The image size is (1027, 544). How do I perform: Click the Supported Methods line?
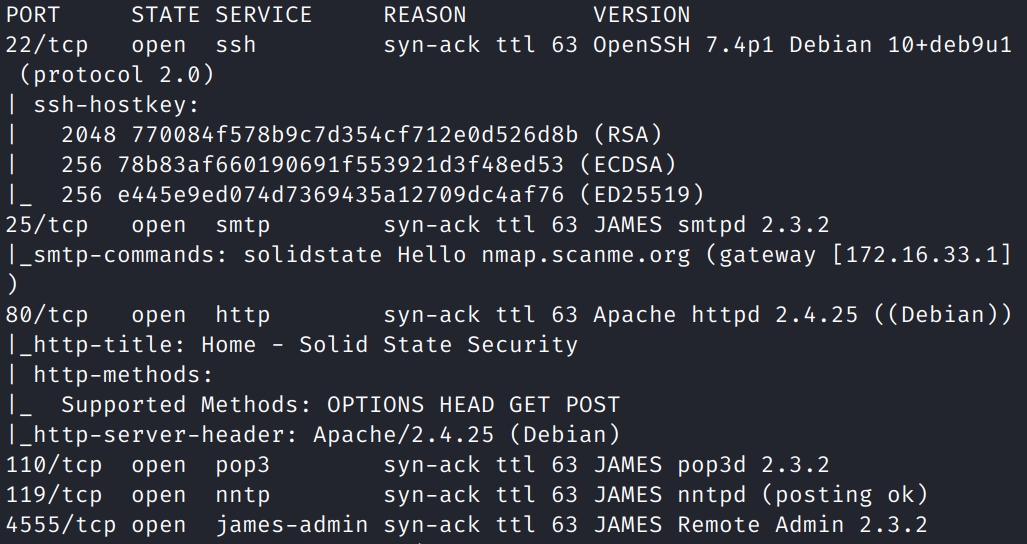pyautogui.click(x=341, y=405)
